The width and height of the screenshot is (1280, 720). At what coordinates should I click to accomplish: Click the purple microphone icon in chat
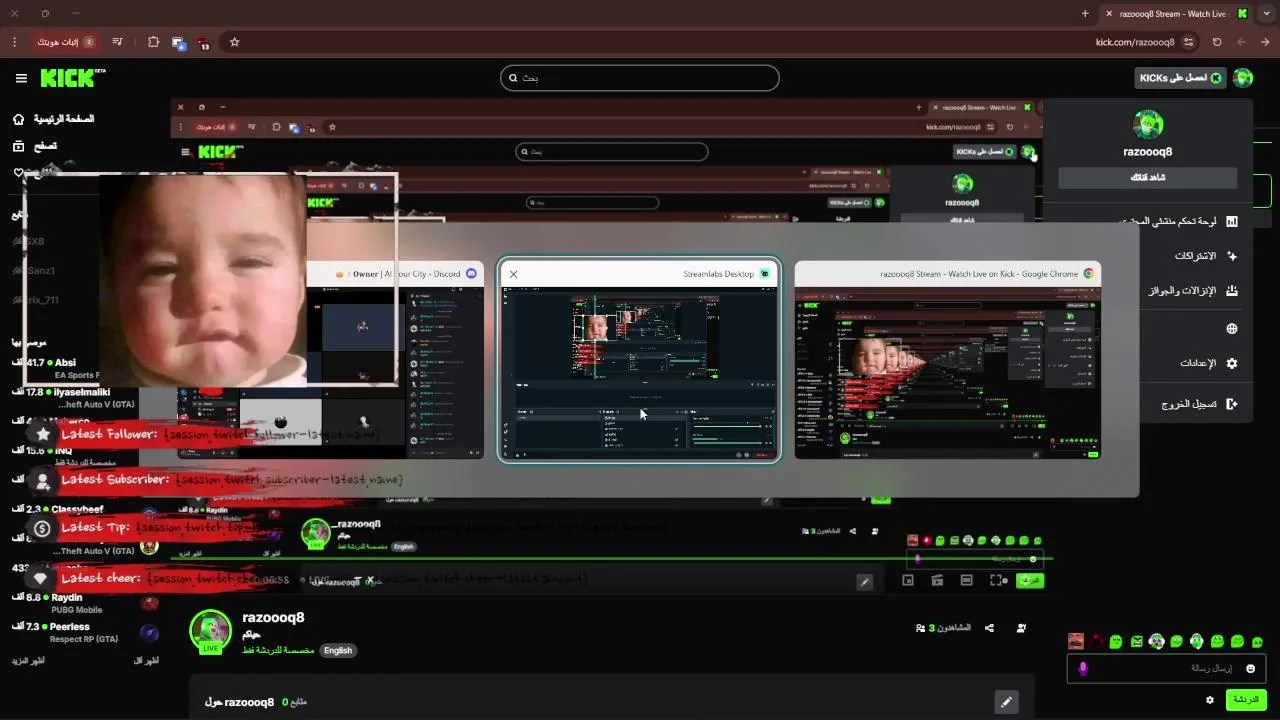pos(1083,668)
